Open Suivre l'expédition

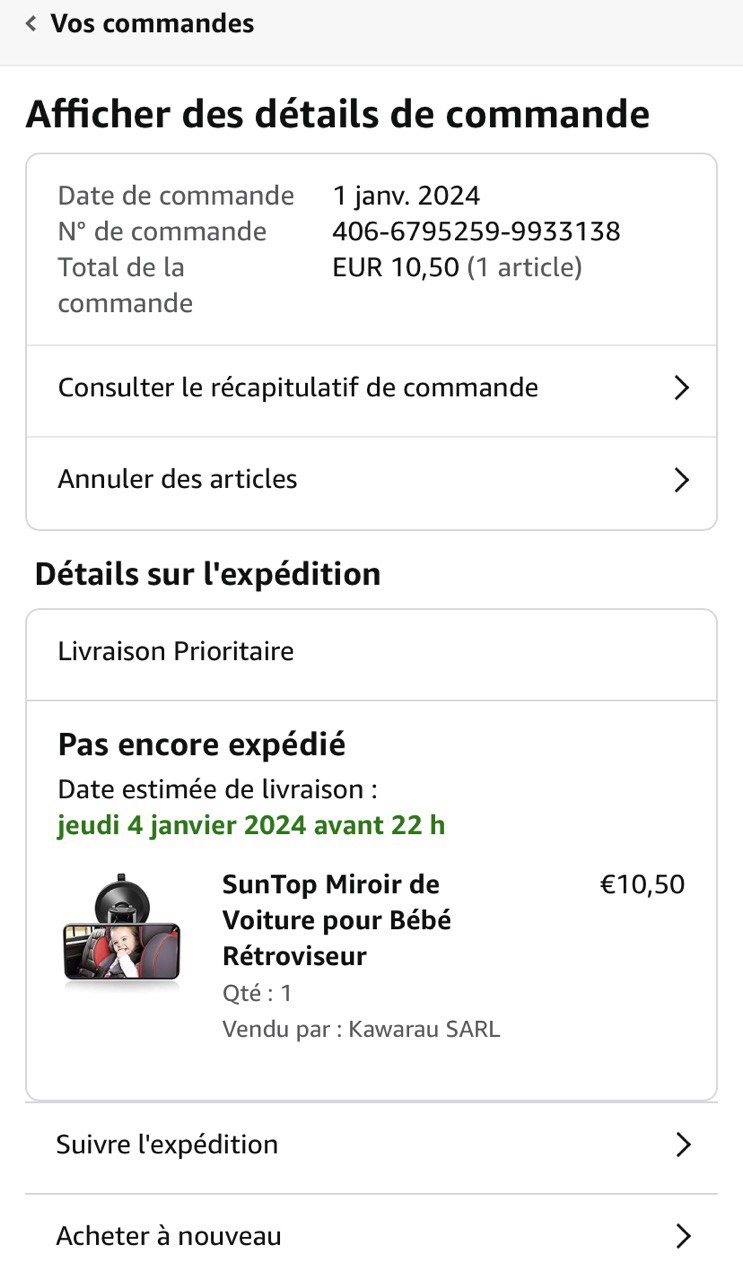(x=167, y=1145)
